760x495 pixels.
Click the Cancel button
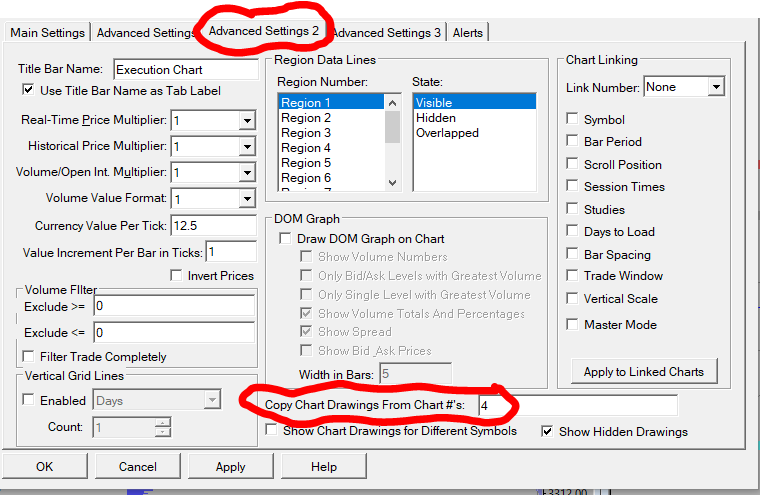[138, 467]
